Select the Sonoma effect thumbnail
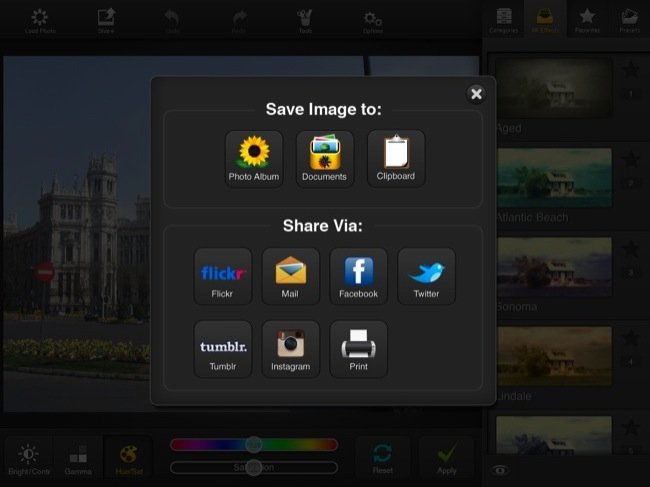 (x=554, y=267)
